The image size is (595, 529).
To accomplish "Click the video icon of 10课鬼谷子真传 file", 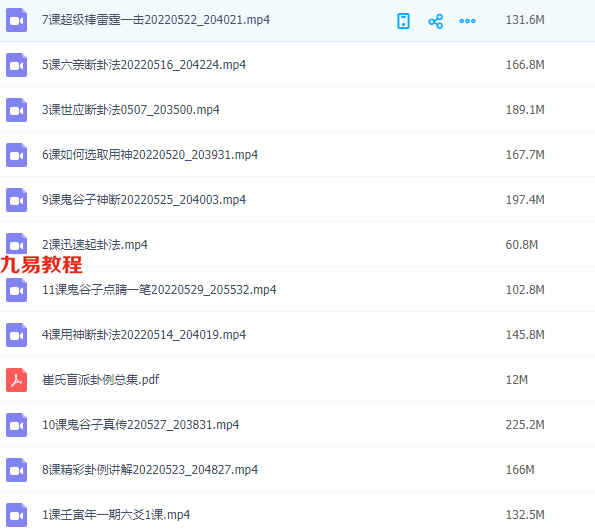I will (16, 425).
